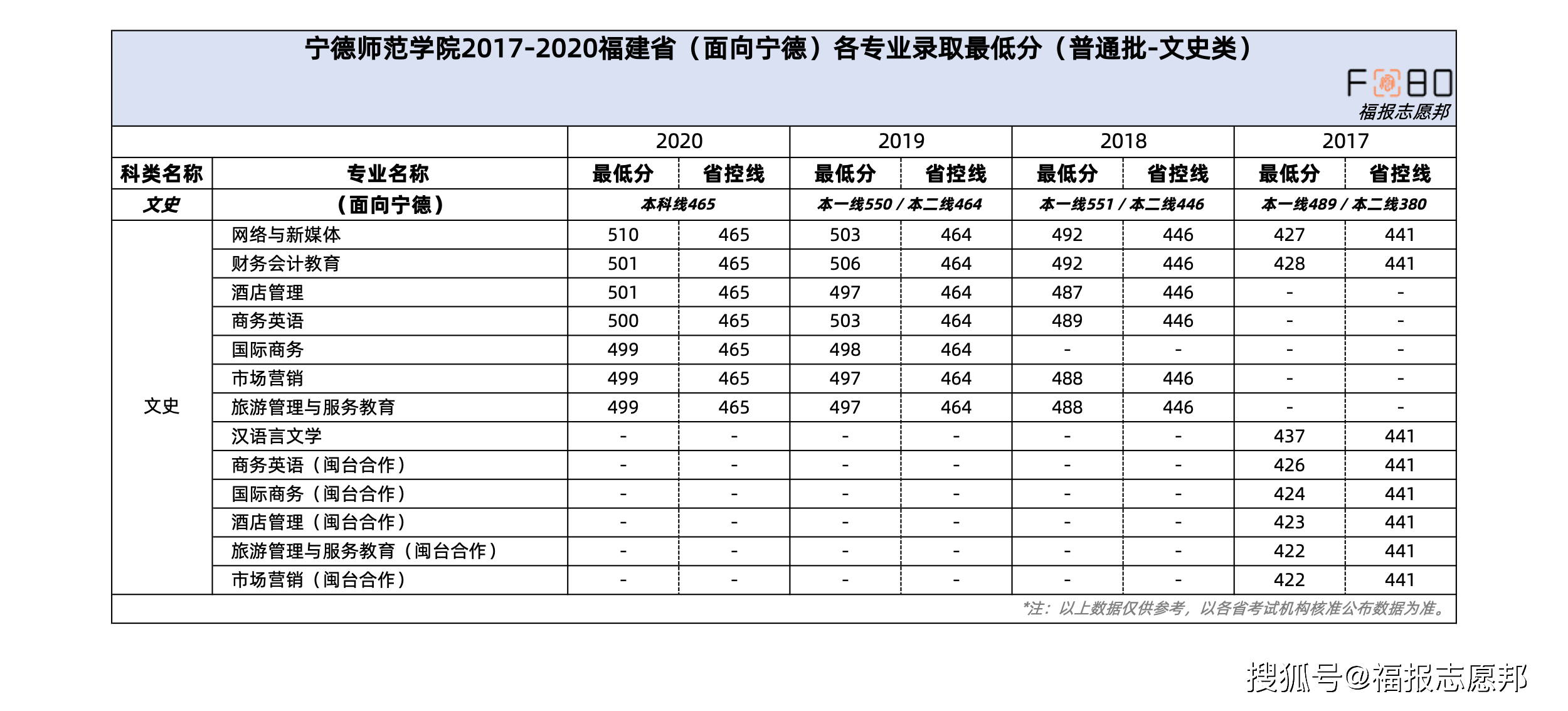1568x711 pixels.
Task: Click 旅游管理与服务教育（闽台合作）row label
Action: 366,551
